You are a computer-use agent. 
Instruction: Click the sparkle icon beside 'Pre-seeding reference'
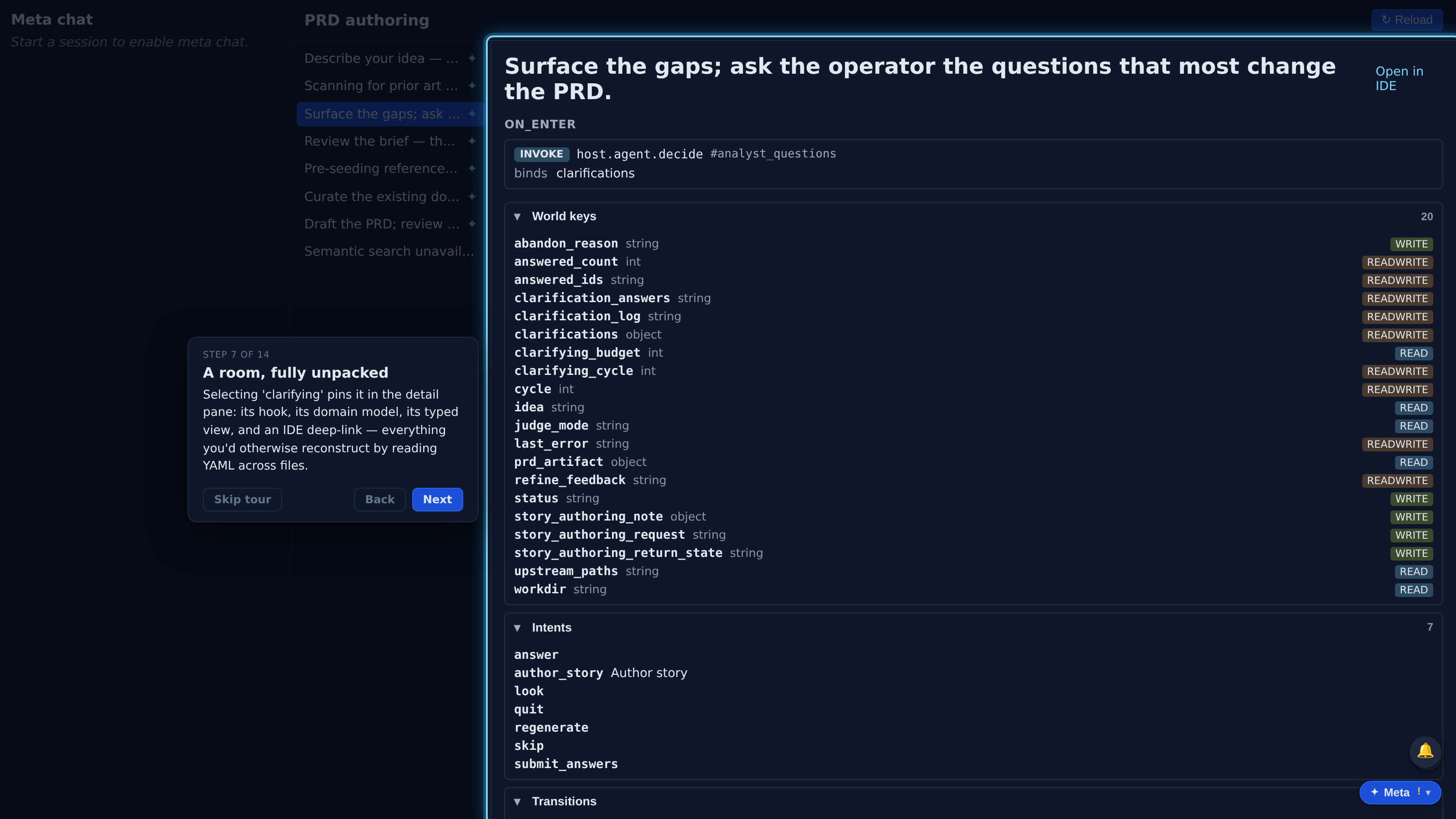tap(472, 168)
